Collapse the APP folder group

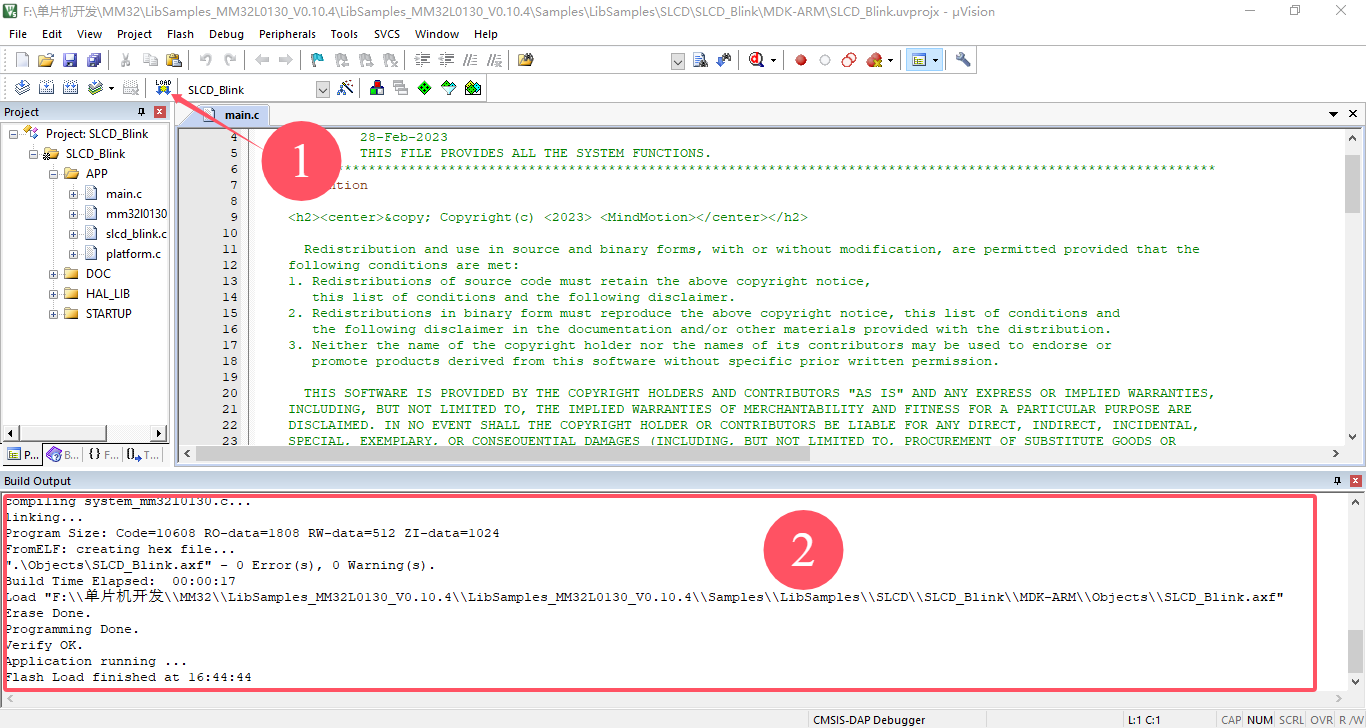click(x=54, y=174)
